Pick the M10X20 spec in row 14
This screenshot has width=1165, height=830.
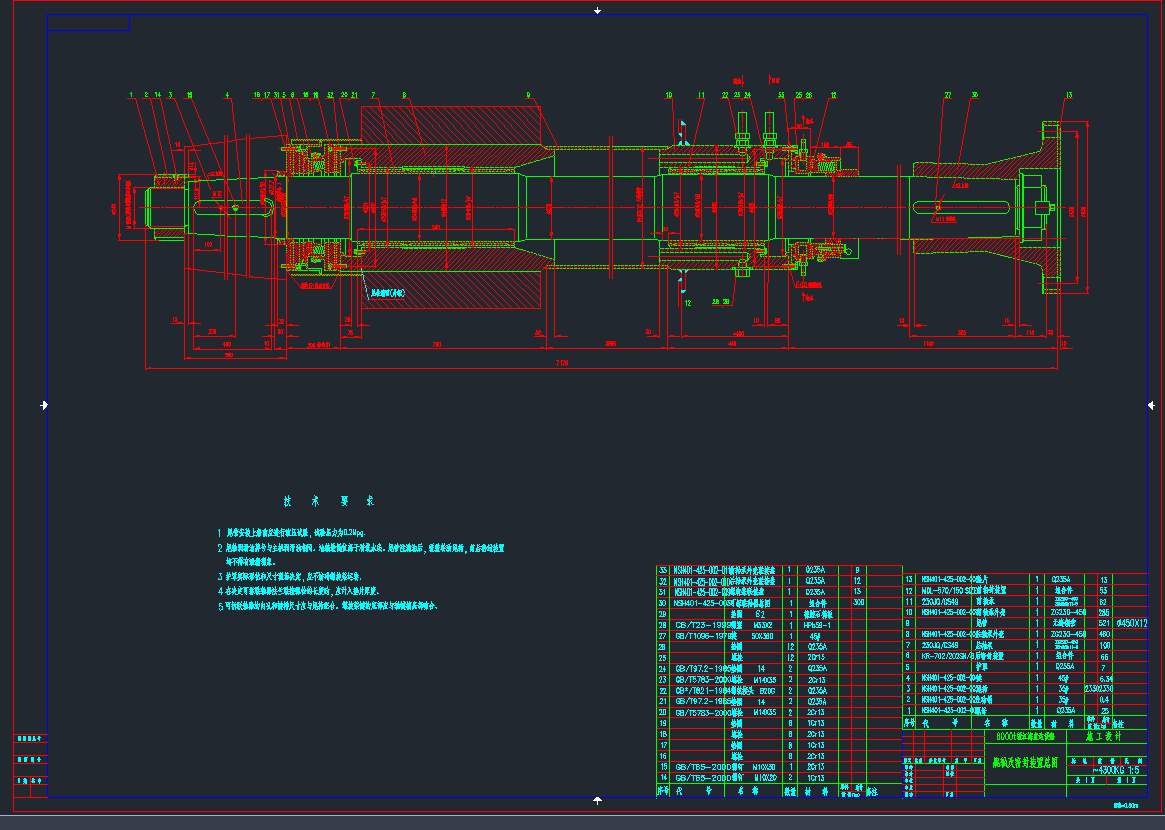point(764,778)
